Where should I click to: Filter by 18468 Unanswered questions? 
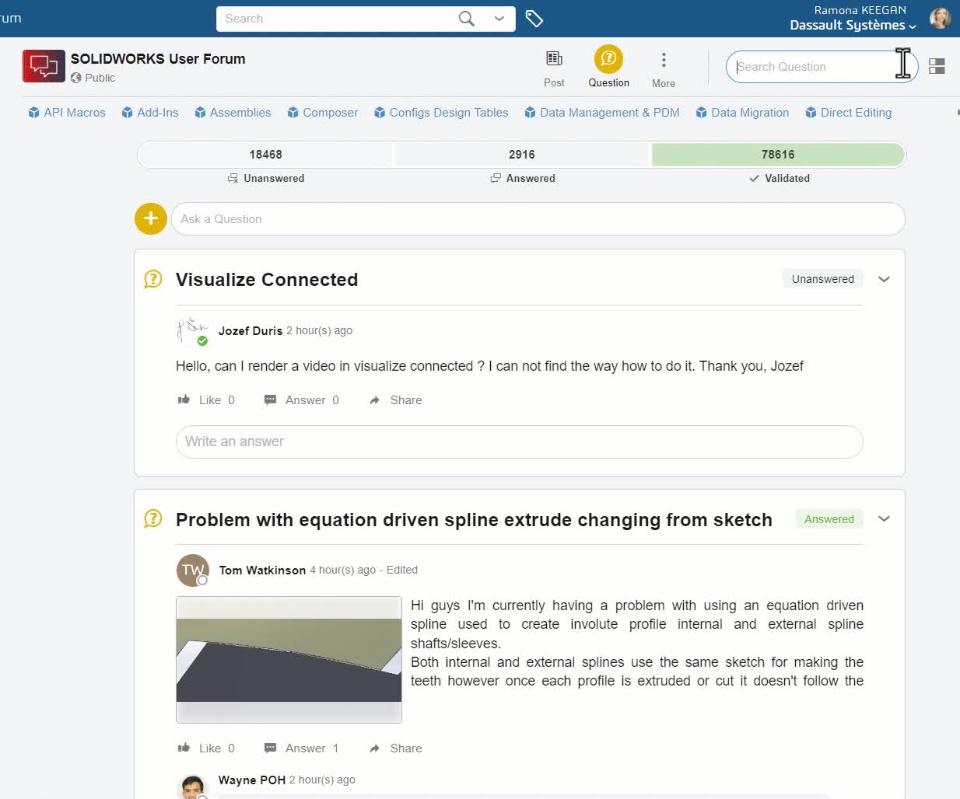click(x=265, y=155)
